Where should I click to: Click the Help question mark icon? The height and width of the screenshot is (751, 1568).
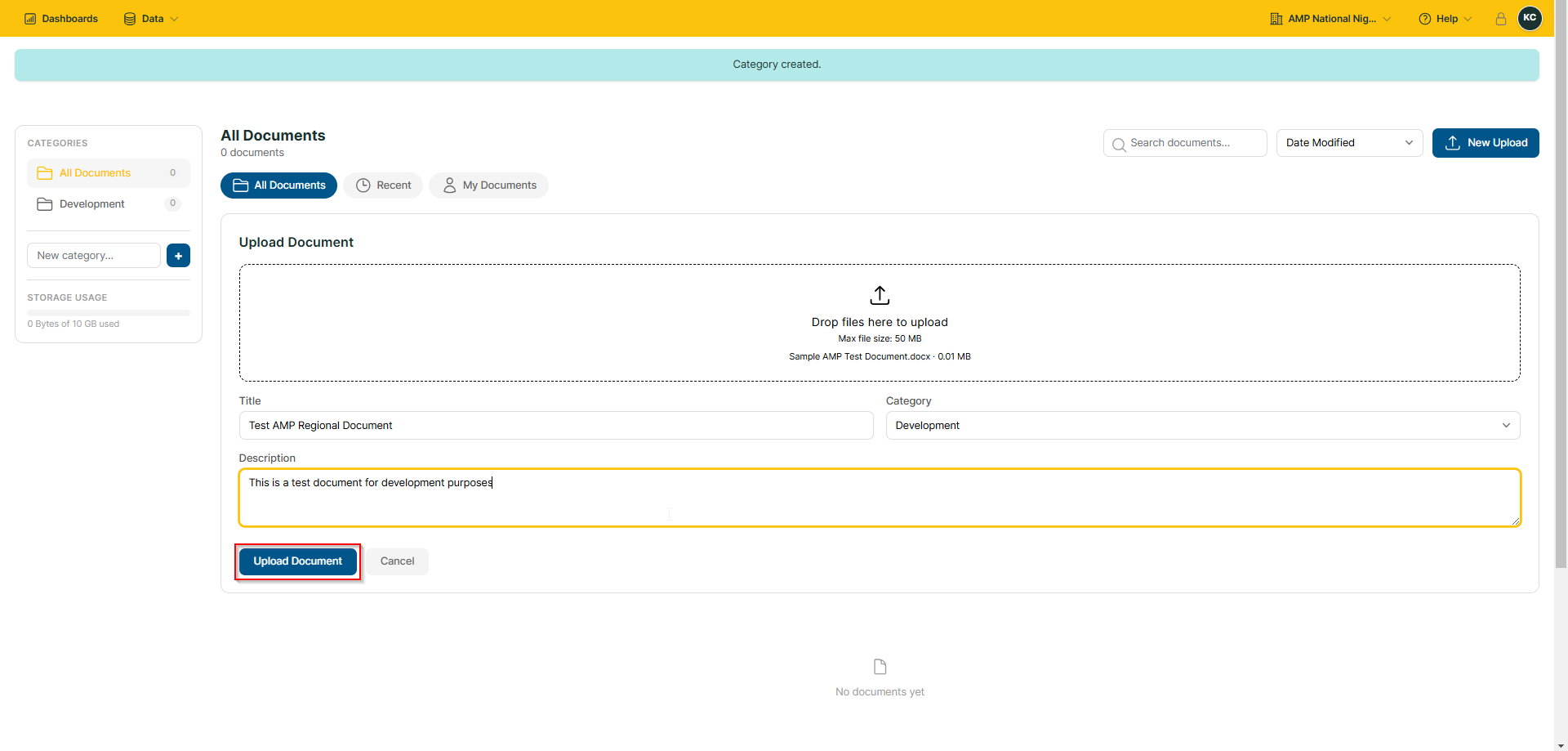[1425, 19]
